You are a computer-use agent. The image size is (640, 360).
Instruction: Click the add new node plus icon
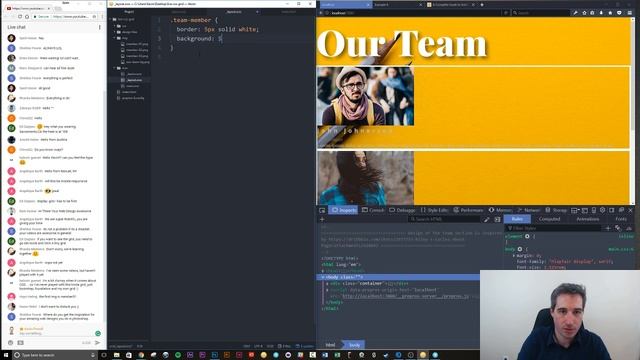tap(322, 219)
